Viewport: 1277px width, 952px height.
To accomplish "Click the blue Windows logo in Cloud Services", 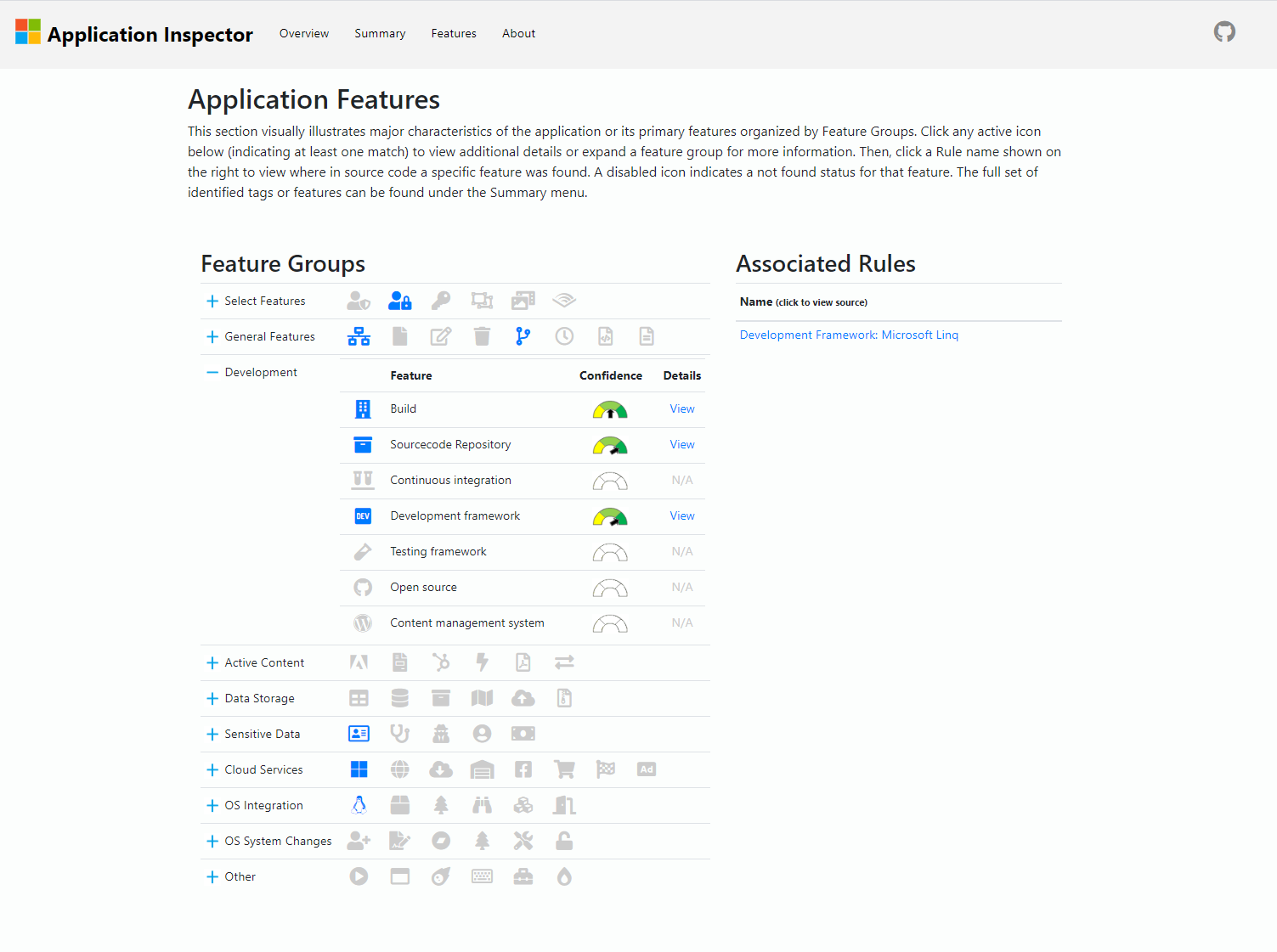I will 359,769.
